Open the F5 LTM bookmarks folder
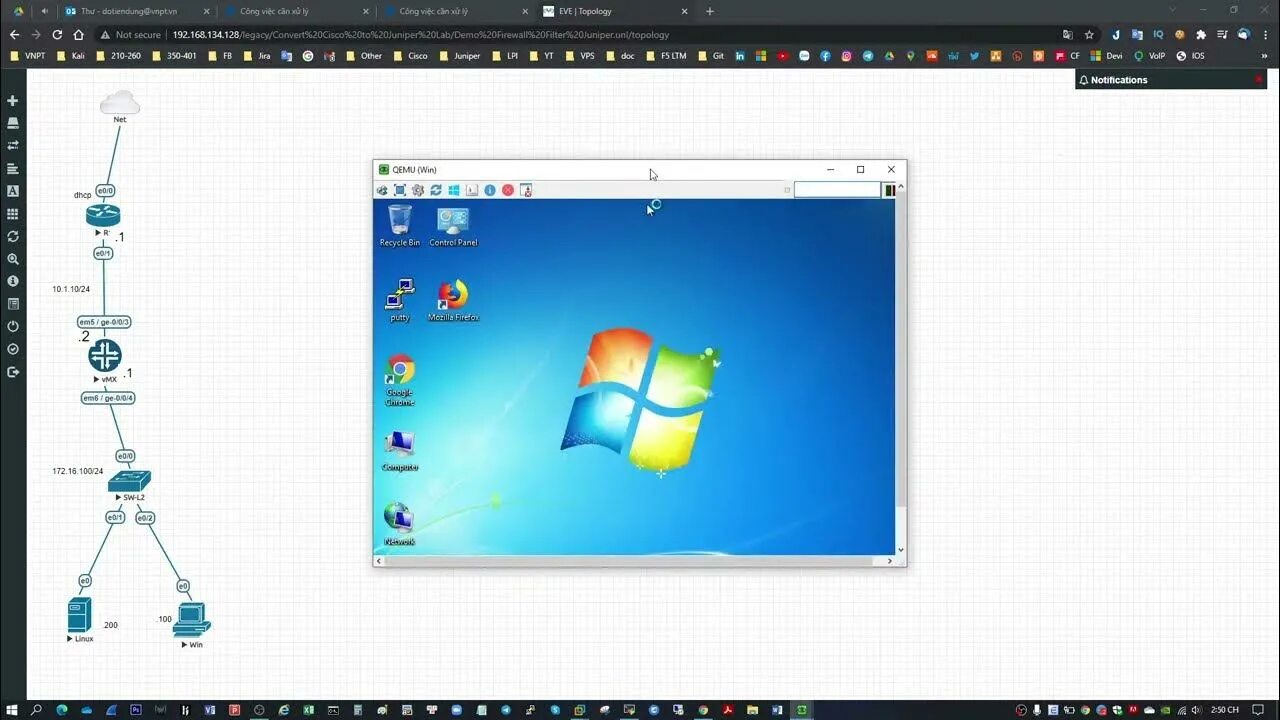The image size is (1280, 720). coord(667,56)
